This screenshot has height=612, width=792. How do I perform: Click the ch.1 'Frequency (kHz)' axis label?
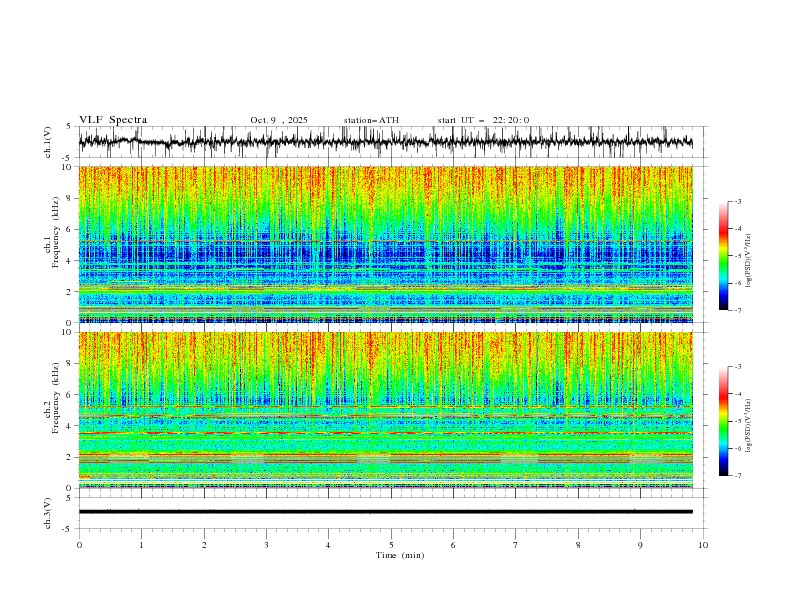56,232
